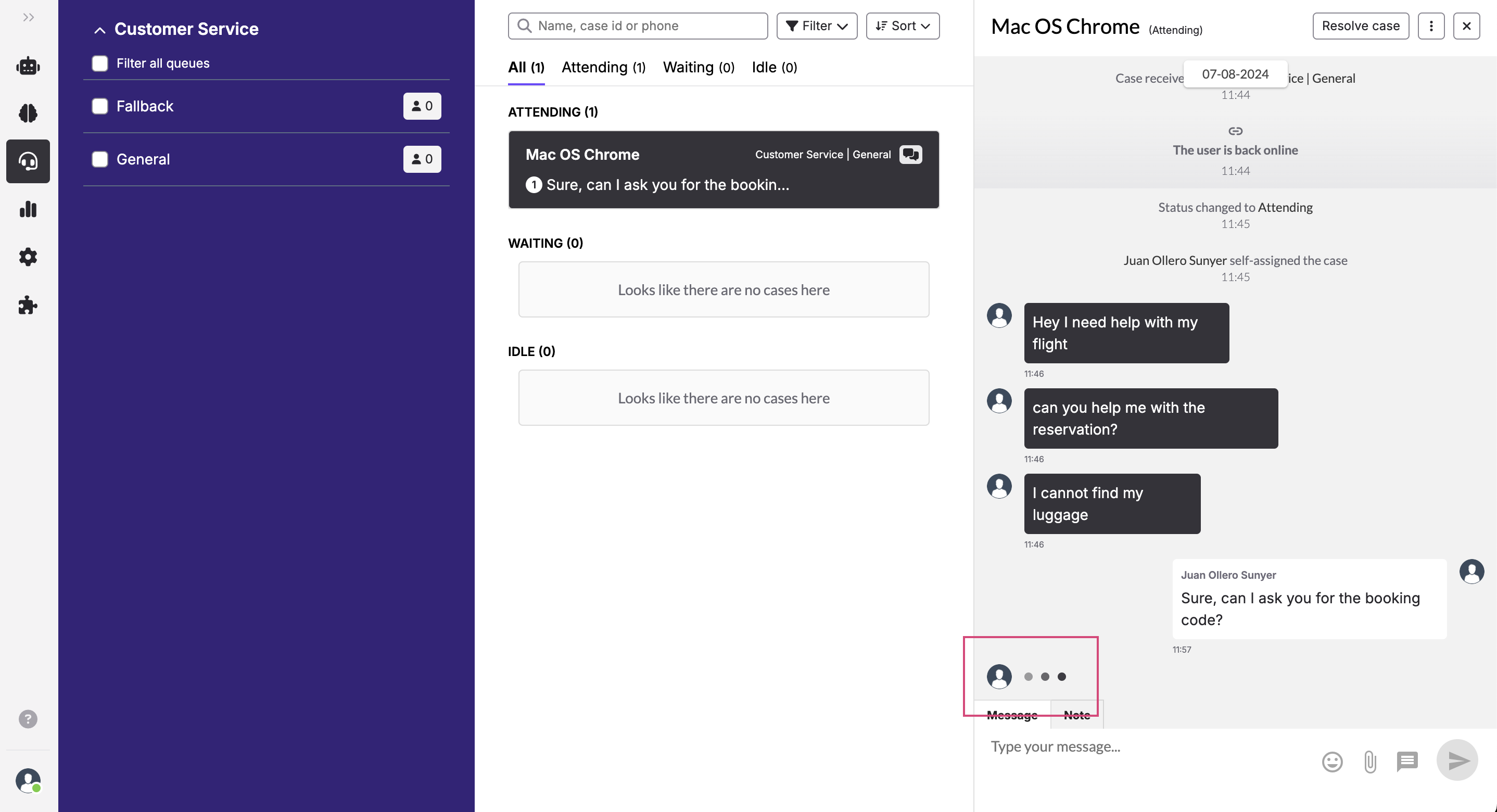Click the attachment paperclip icon
1497x812 pixels.
(x=1369, y=762)
